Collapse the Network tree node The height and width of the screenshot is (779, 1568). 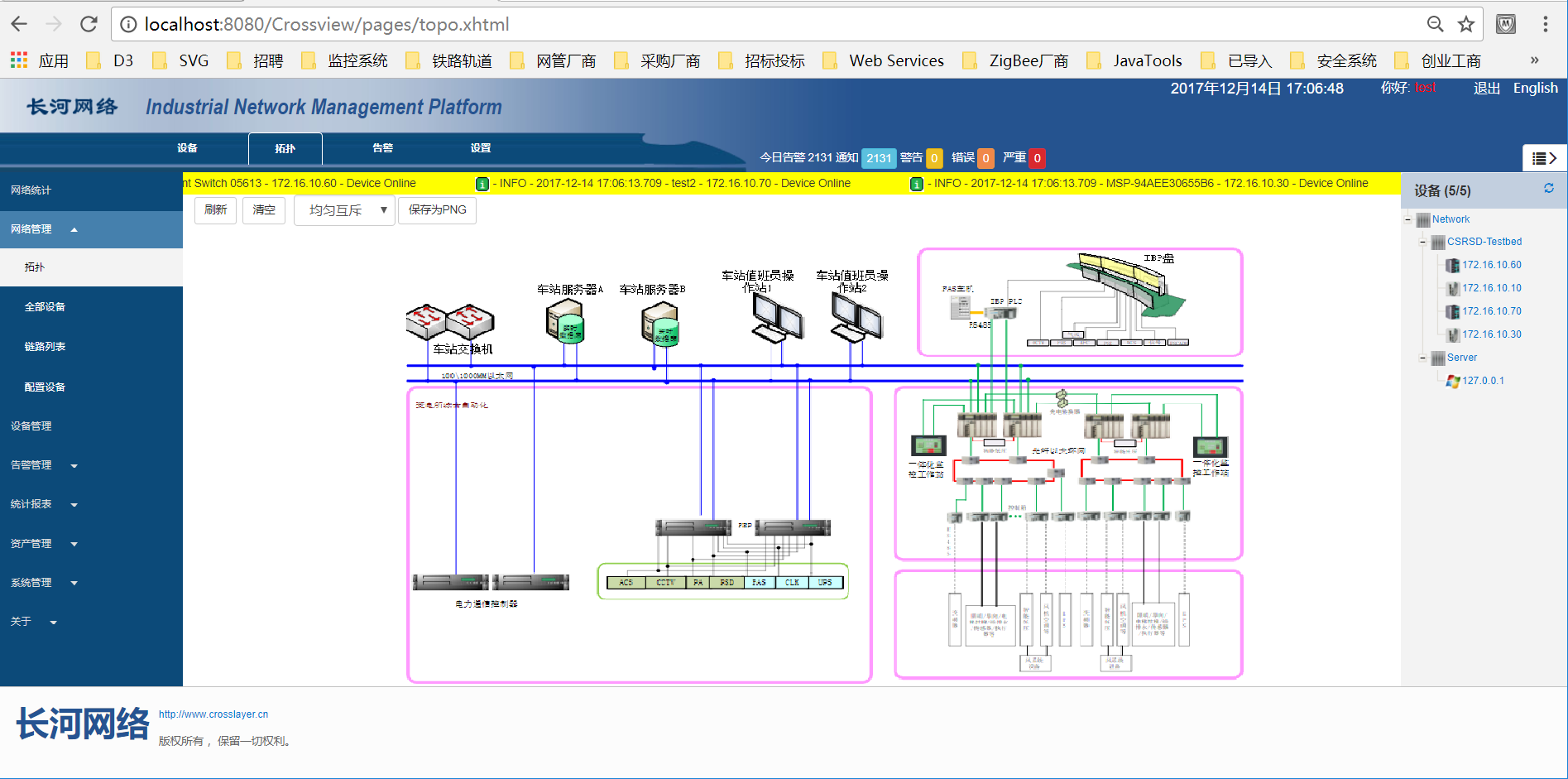(x=1407, y=219)
